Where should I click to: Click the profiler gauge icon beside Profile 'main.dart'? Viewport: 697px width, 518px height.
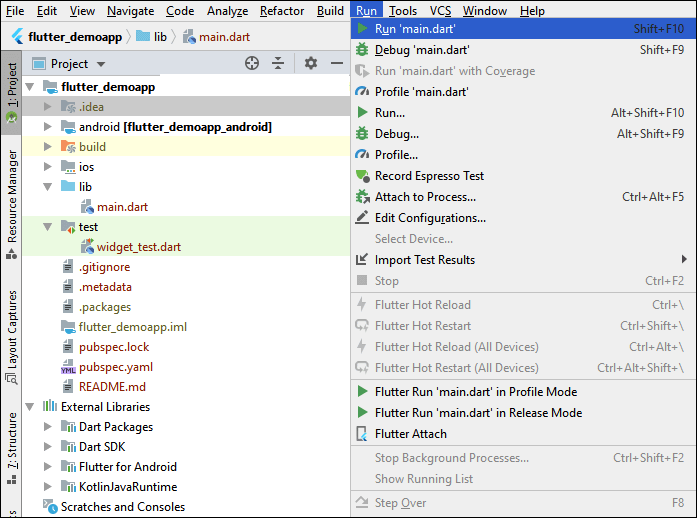pyautogui.click(x=362, y=92)
